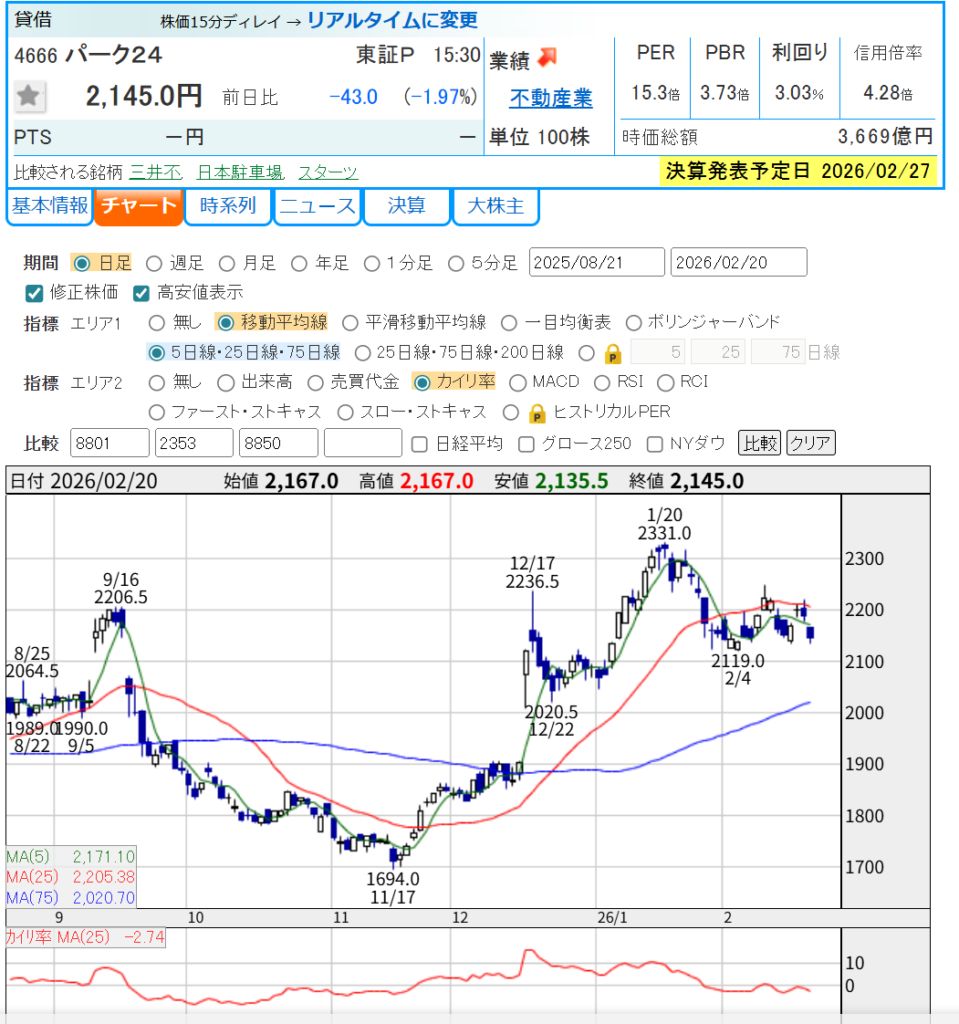Open the ニュース tab

tap(317, 207)
